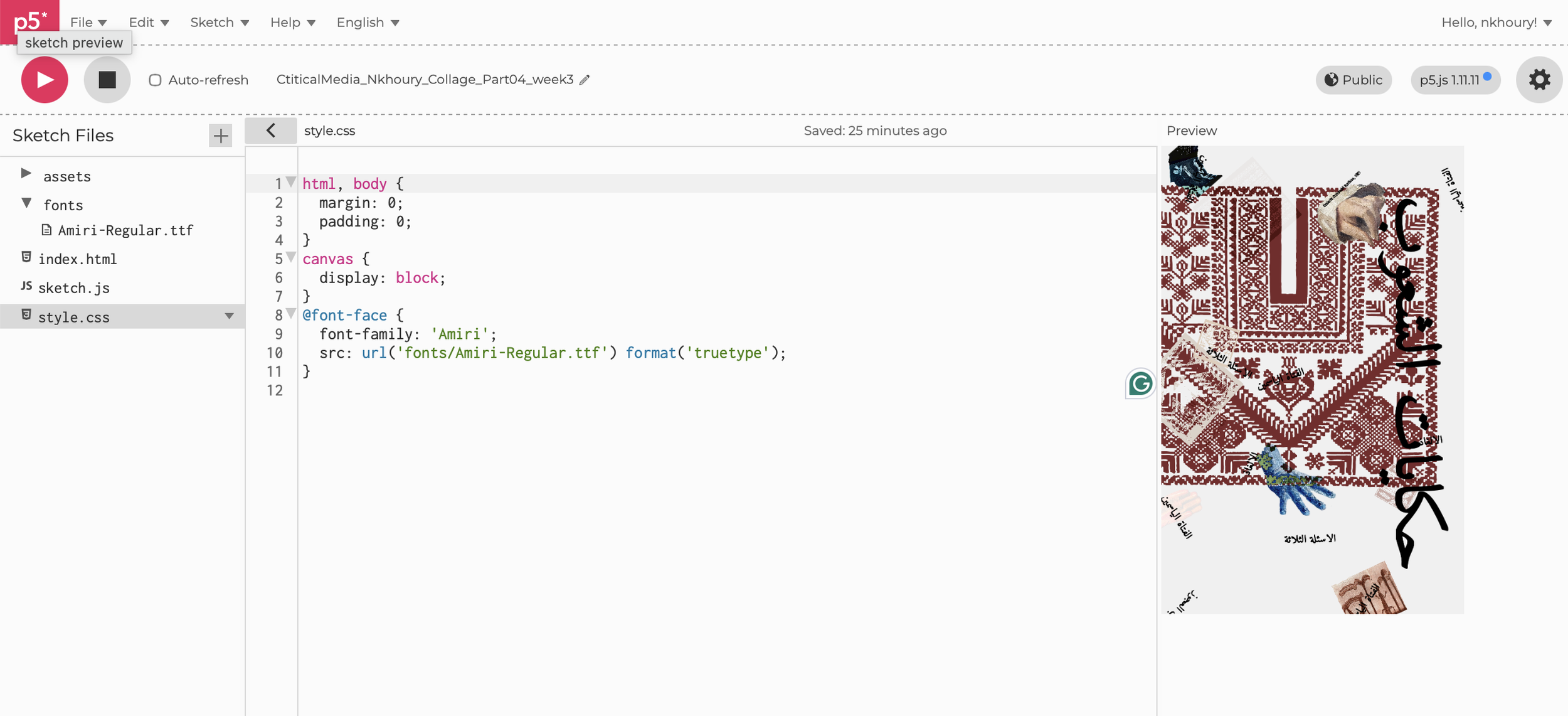
Task: Open the Help menu
Action: click(293, 23)
